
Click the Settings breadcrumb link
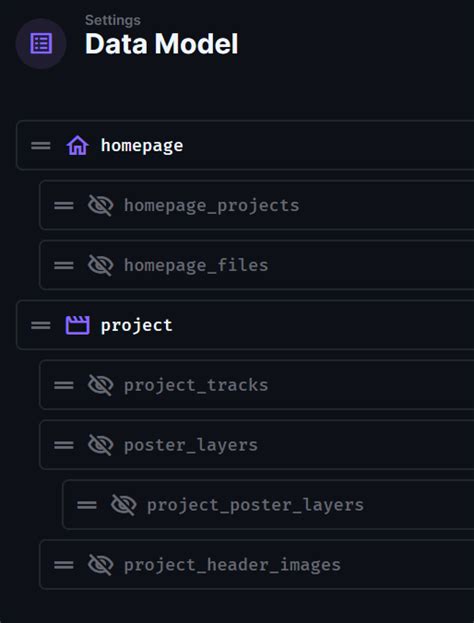coord(113,20)
